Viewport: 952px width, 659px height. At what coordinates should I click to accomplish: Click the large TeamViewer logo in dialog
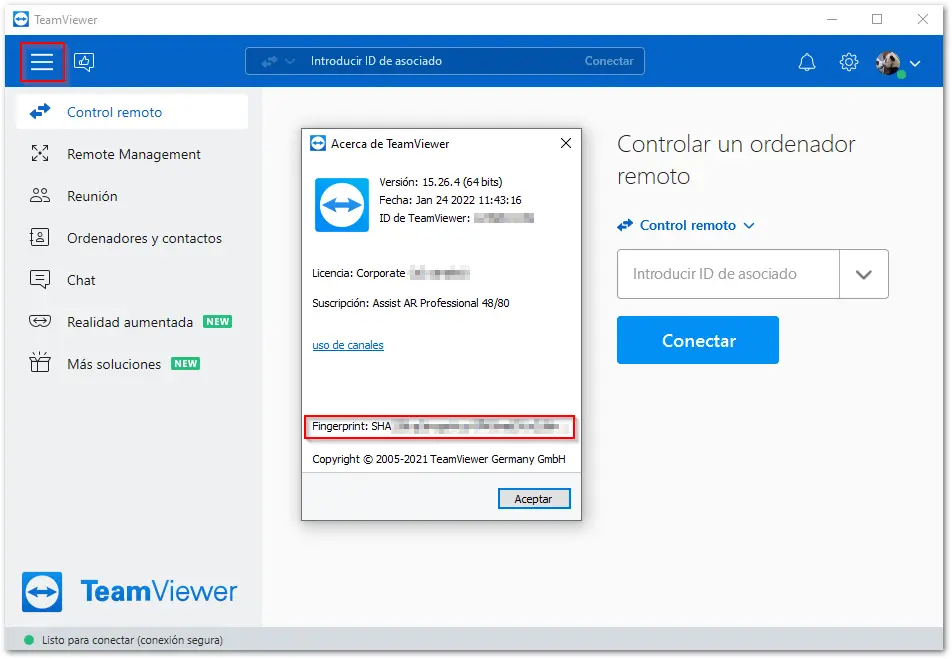point(342,205)
